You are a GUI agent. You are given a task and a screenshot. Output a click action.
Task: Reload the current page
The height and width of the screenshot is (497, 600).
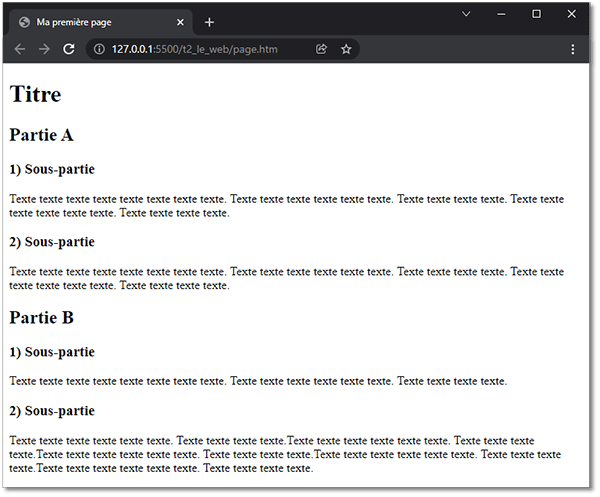coord(69,49)
